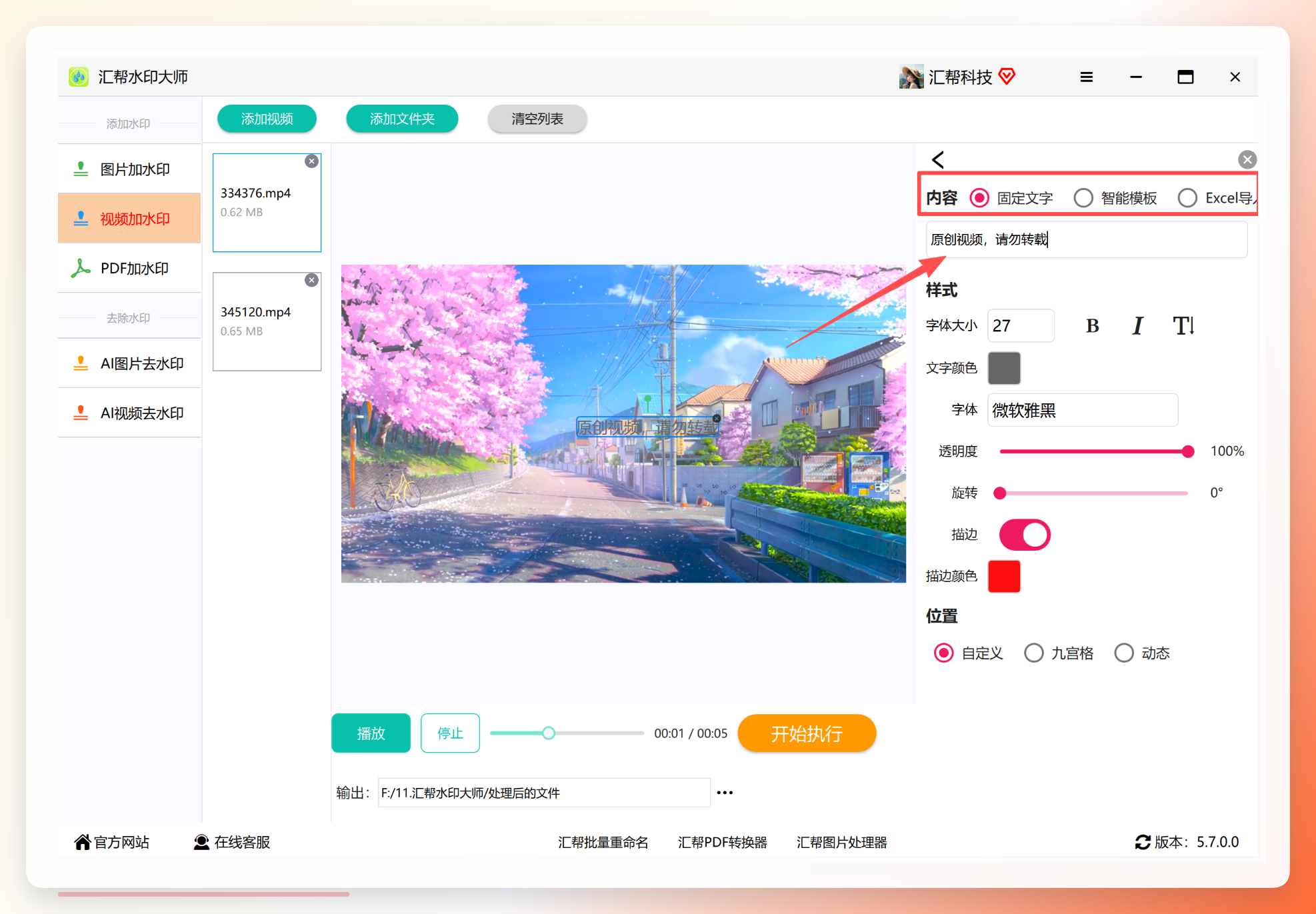Toggle vertical text direction icon
1316x914 pixels.
[1184, 325]
